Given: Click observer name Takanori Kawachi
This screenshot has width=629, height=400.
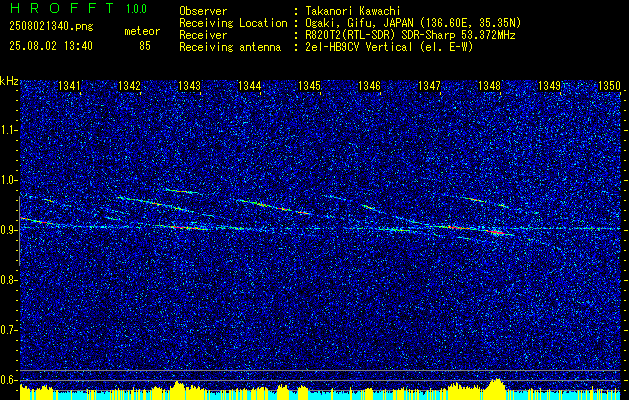Looking at the screenshot, I should click(x=352, y=12).
